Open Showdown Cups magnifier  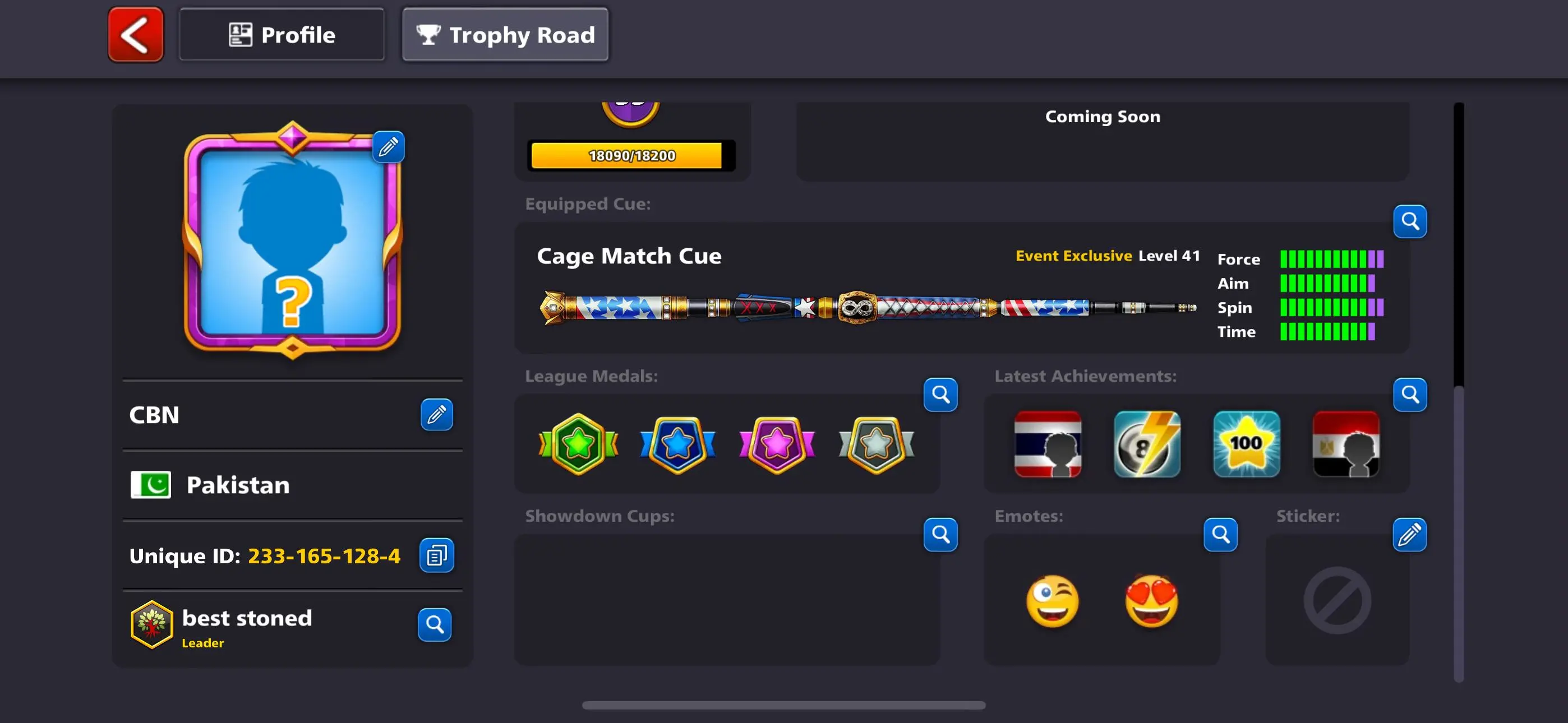pos(940,535)
